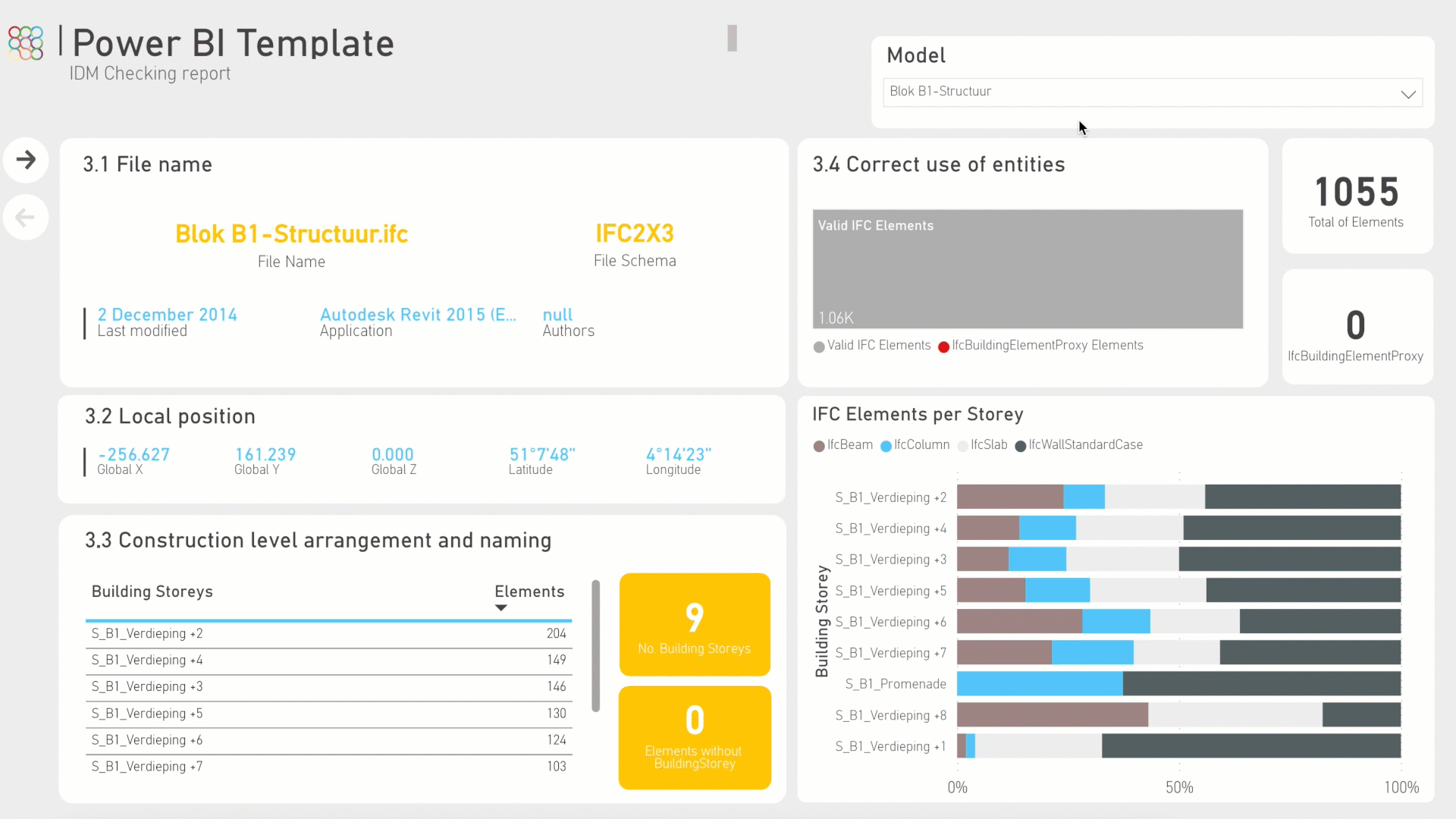1456x819 pixels.
Task: Select the S_B1_Verdieping +7 table row
Action: (x=329, y=767)
